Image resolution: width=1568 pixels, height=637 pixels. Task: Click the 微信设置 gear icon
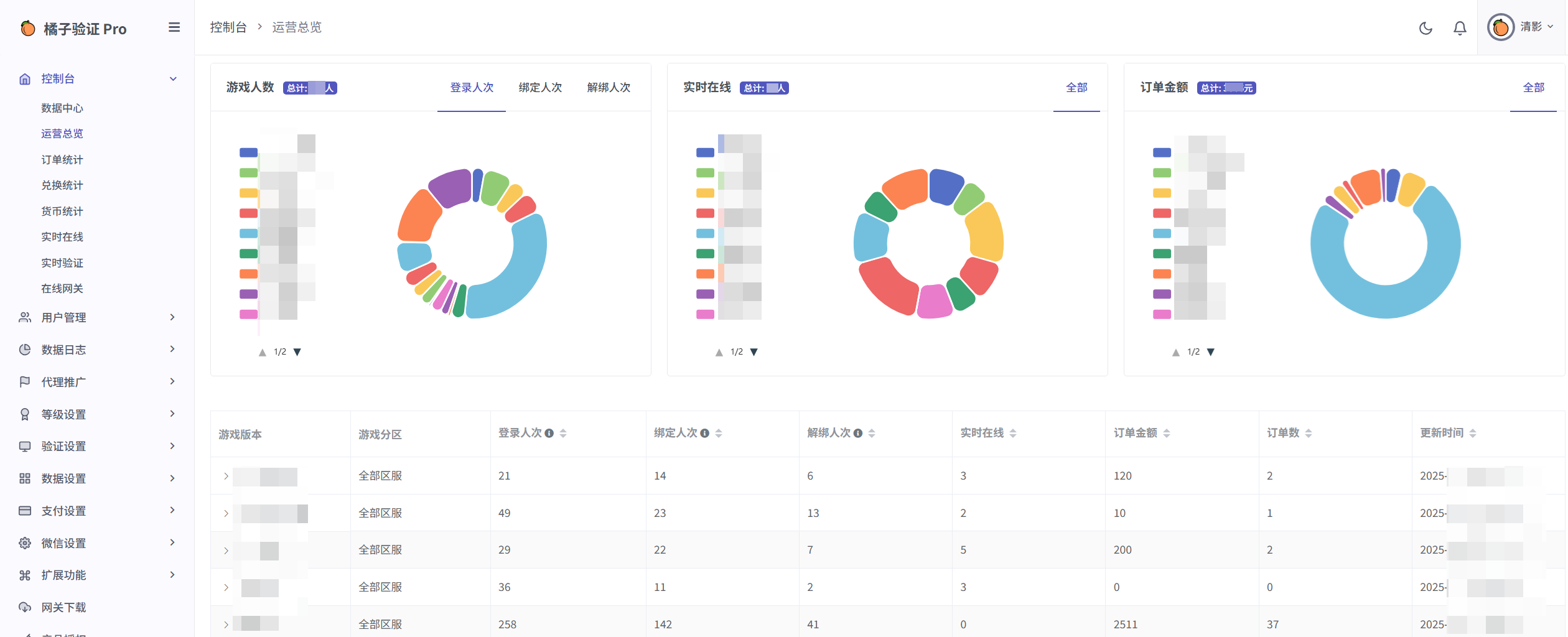[x=25, y=543]
